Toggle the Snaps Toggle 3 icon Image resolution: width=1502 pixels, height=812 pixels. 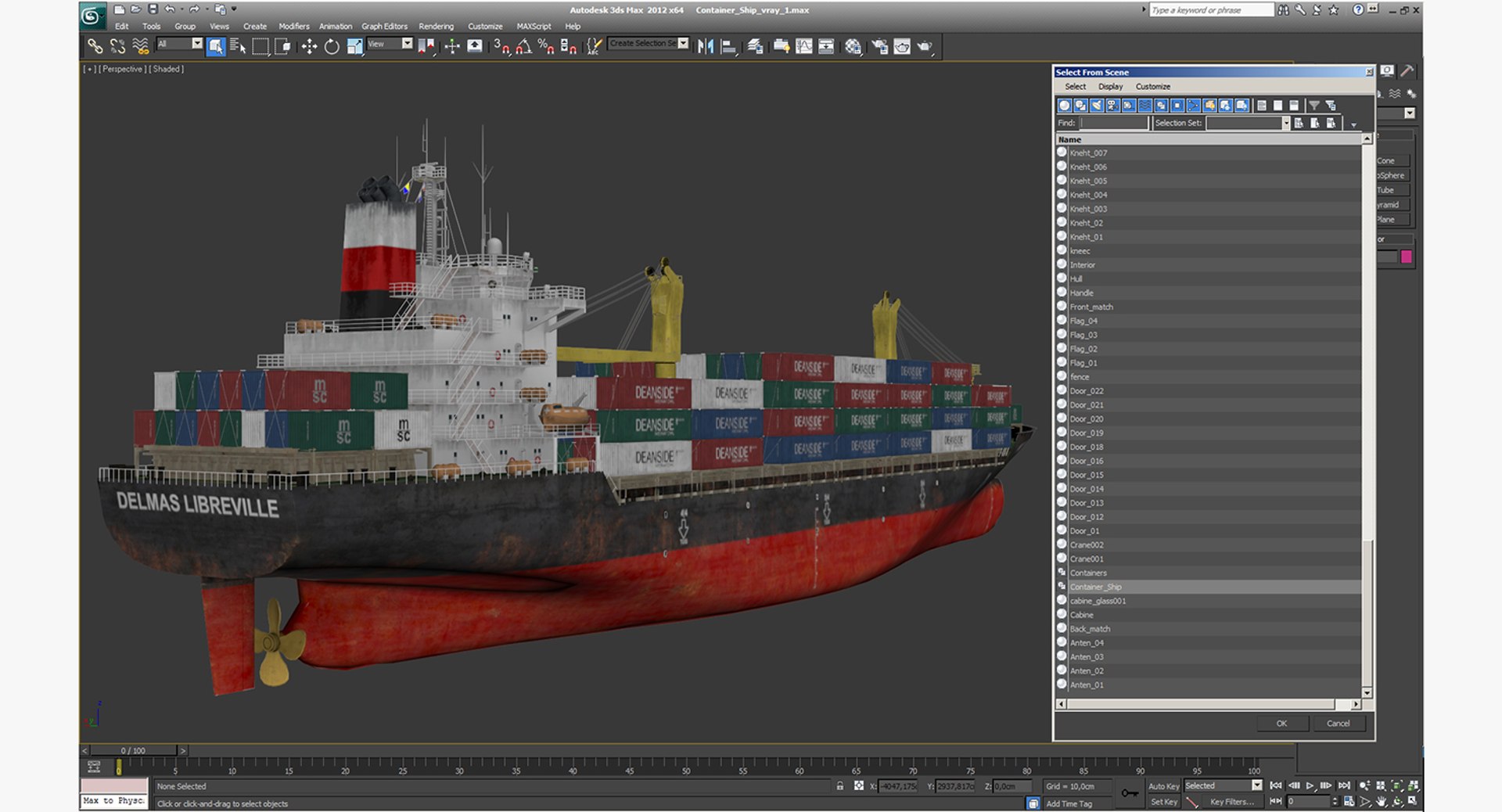tap(501, 46)
